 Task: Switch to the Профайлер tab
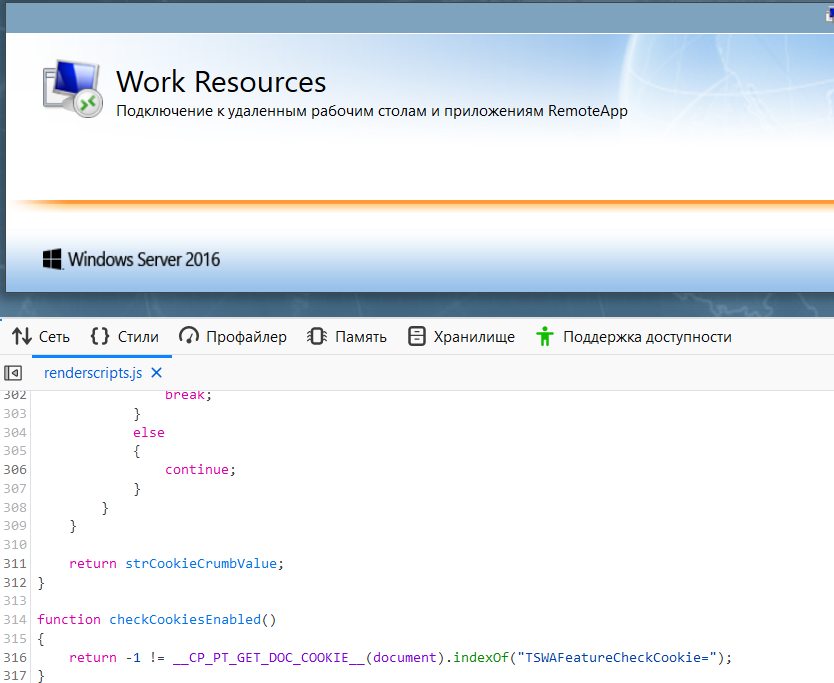[x=233, y=337]
